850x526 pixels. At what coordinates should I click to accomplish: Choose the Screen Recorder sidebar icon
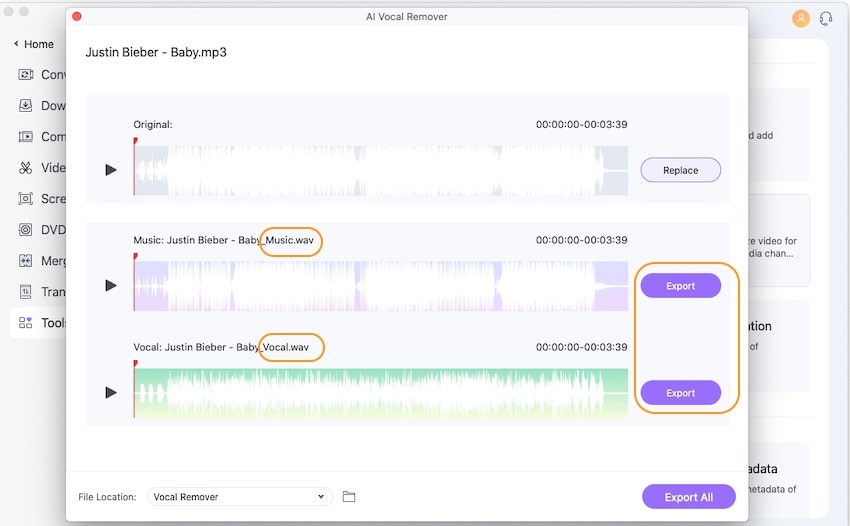(x=26, y=199)
